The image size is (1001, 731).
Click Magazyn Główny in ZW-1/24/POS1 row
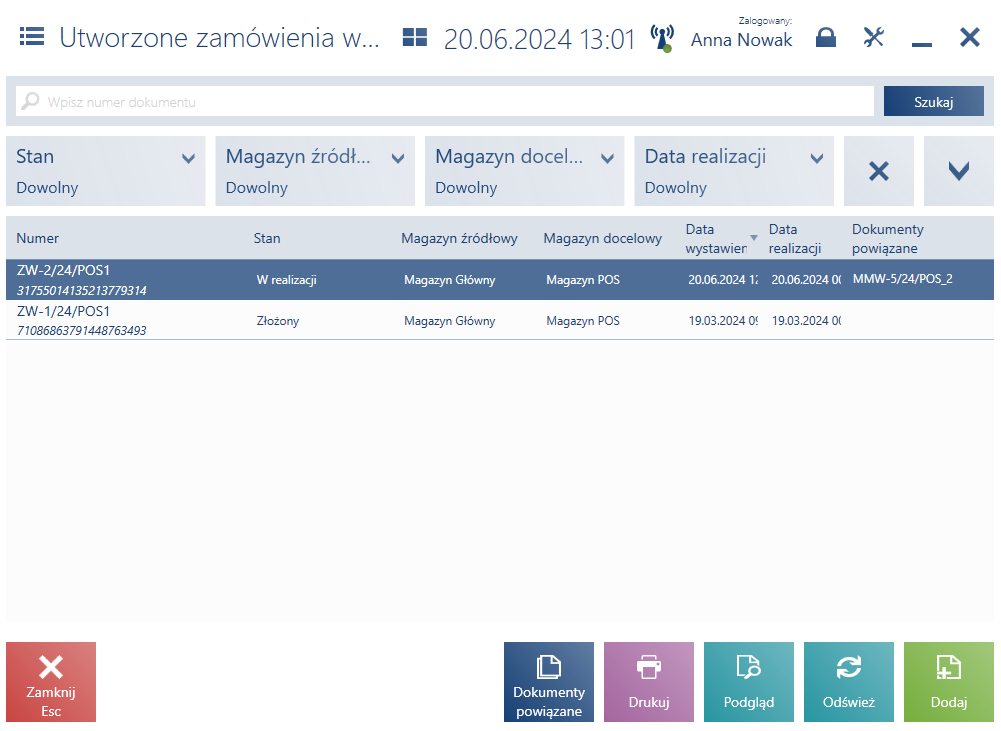449,320
